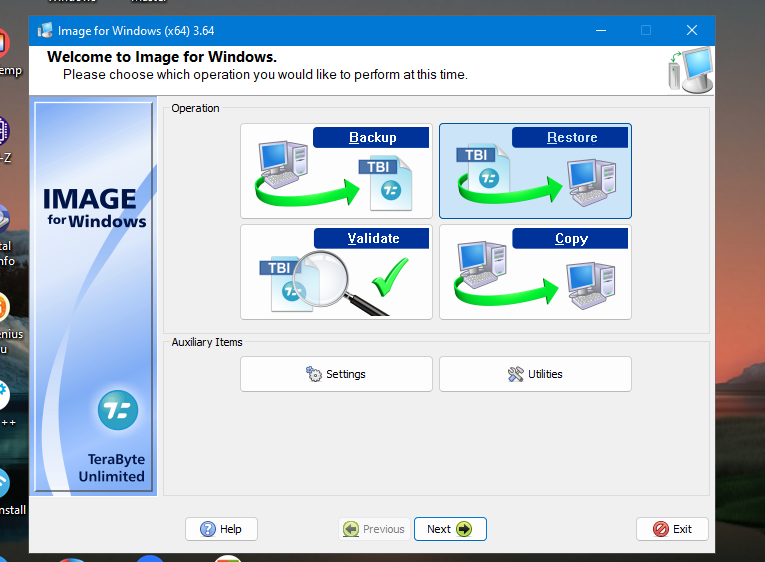Screen dimensions: 765x562
Task: Click the Previous button
Action: pos(374,529)
